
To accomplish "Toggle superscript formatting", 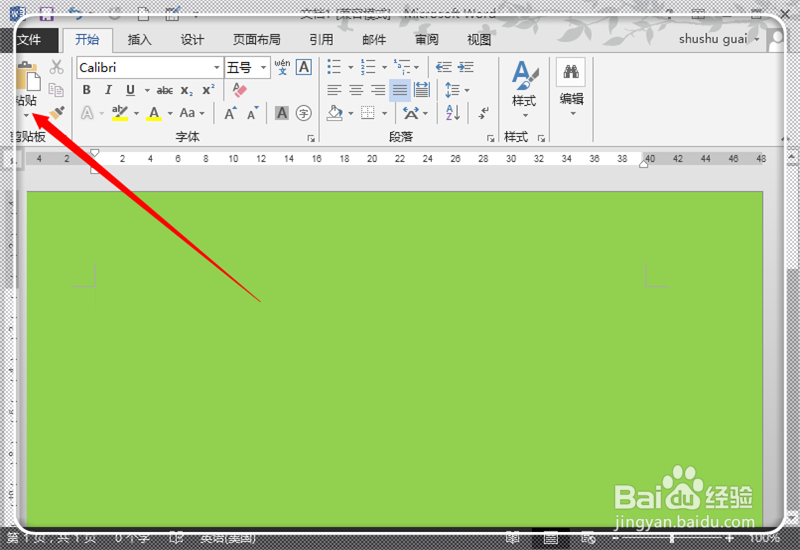I will click(208, 90).
